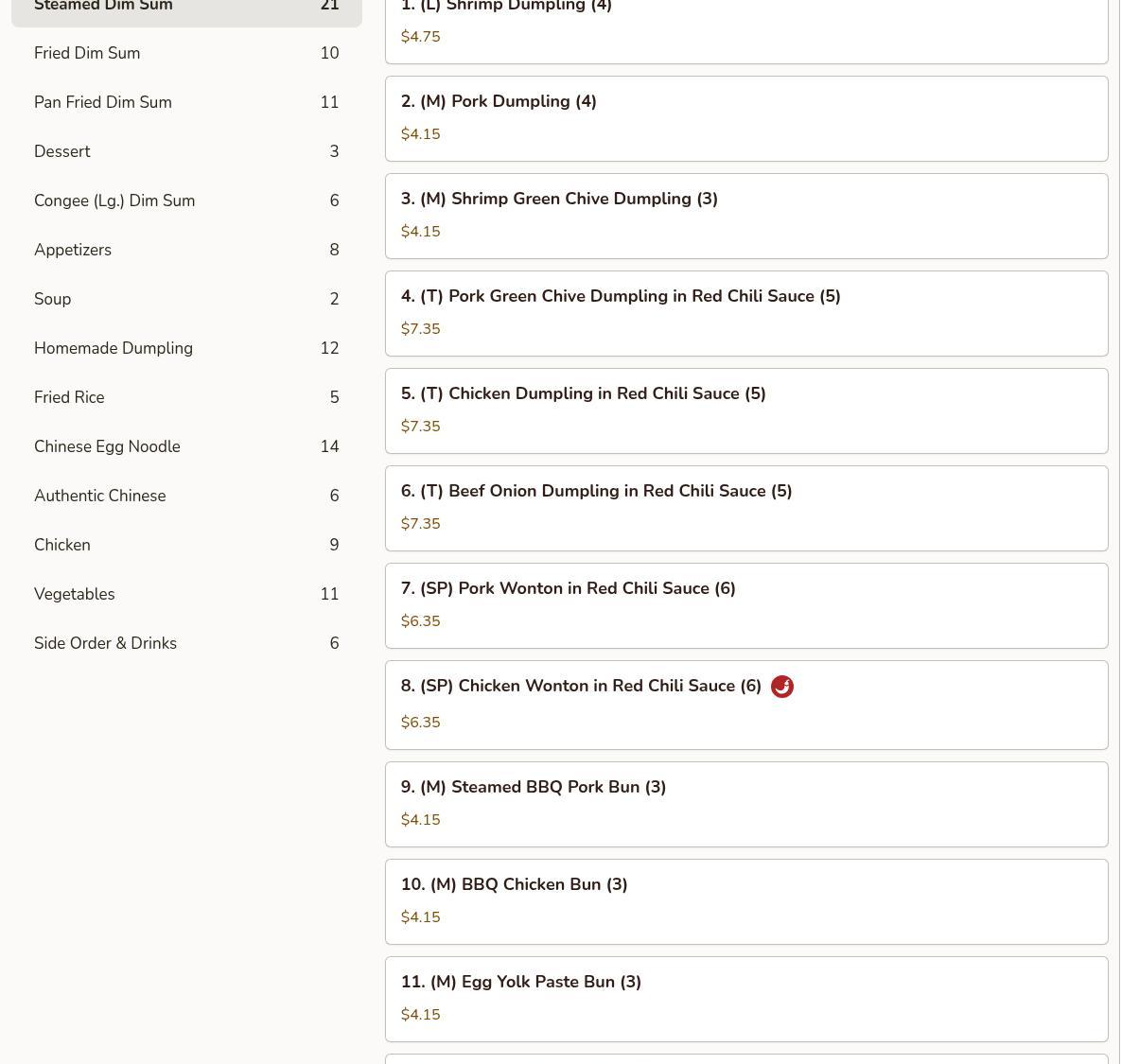1139x1064 pixels.
Task: Open Side Order & Drinks category
Action: tap(186, 643)
